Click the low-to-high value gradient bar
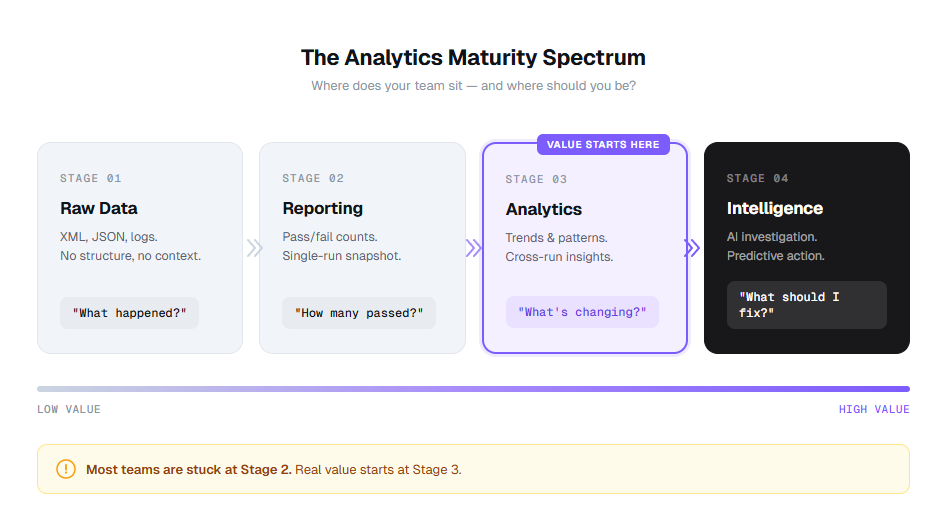This screenshot has width=945, height=525. click(x=473, y=389)
